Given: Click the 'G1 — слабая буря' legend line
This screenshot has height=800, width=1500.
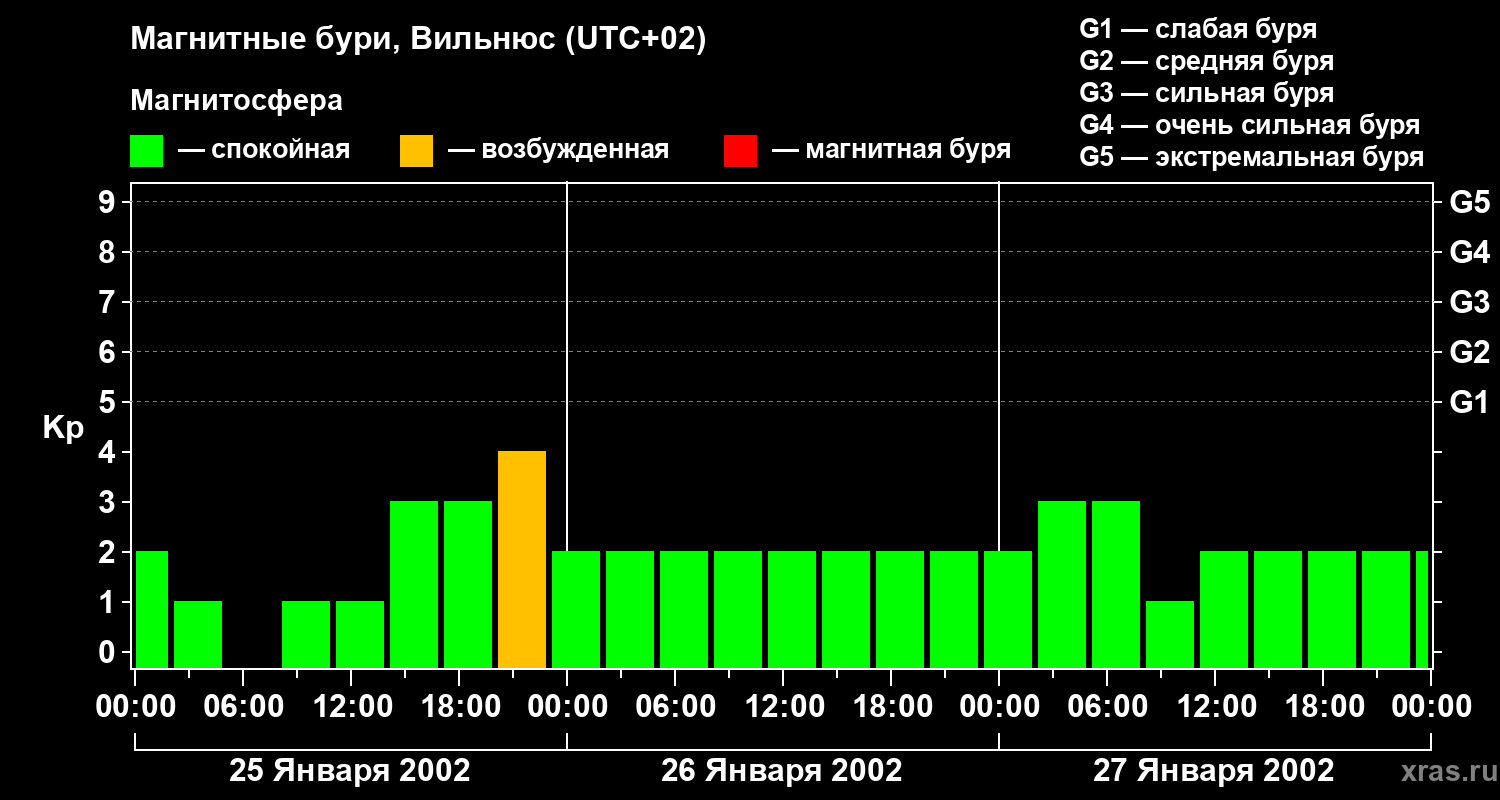Looking at the screenshot, I should point(1198,29).
